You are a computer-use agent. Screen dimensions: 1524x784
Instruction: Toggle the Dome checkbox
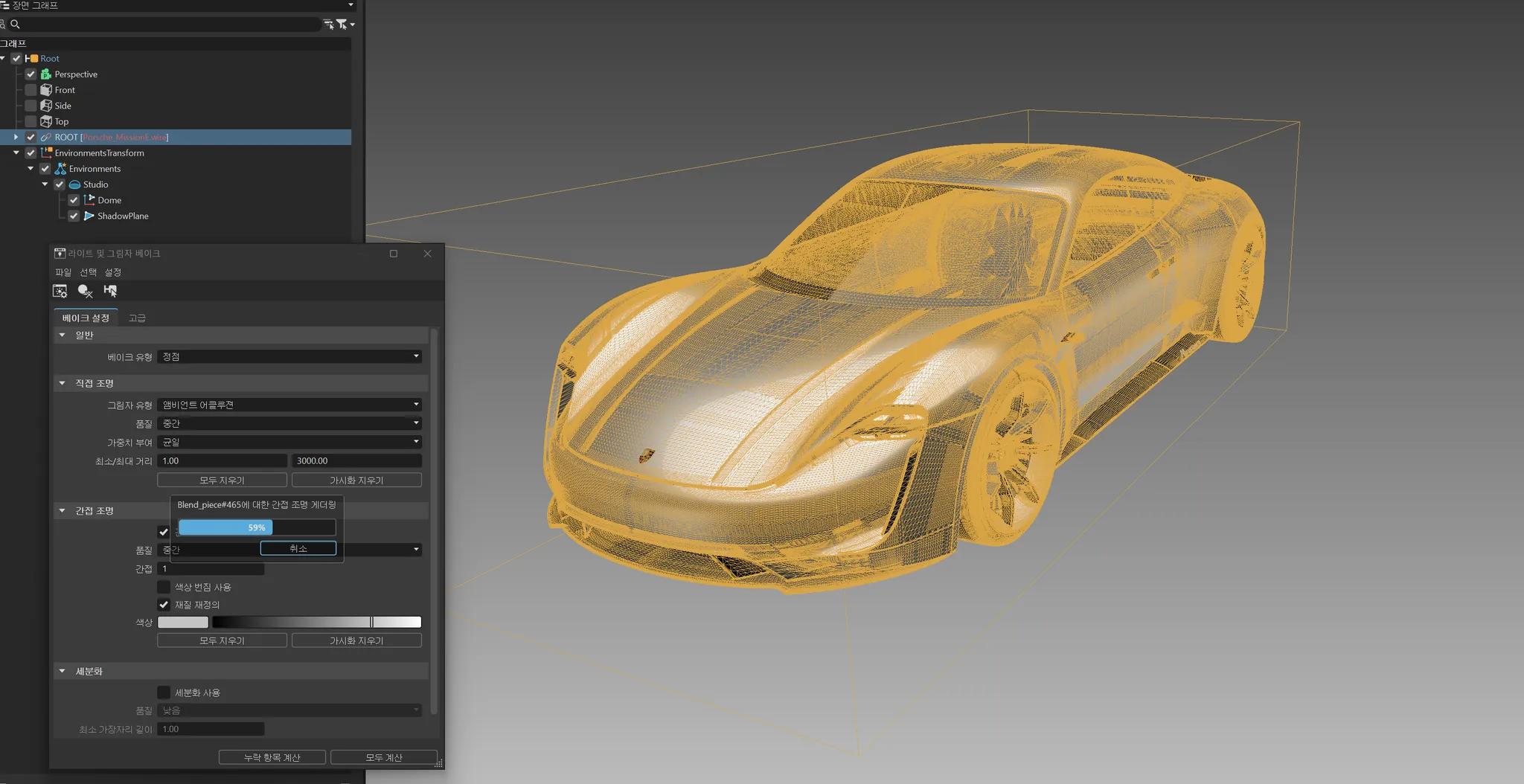[74, 200]
